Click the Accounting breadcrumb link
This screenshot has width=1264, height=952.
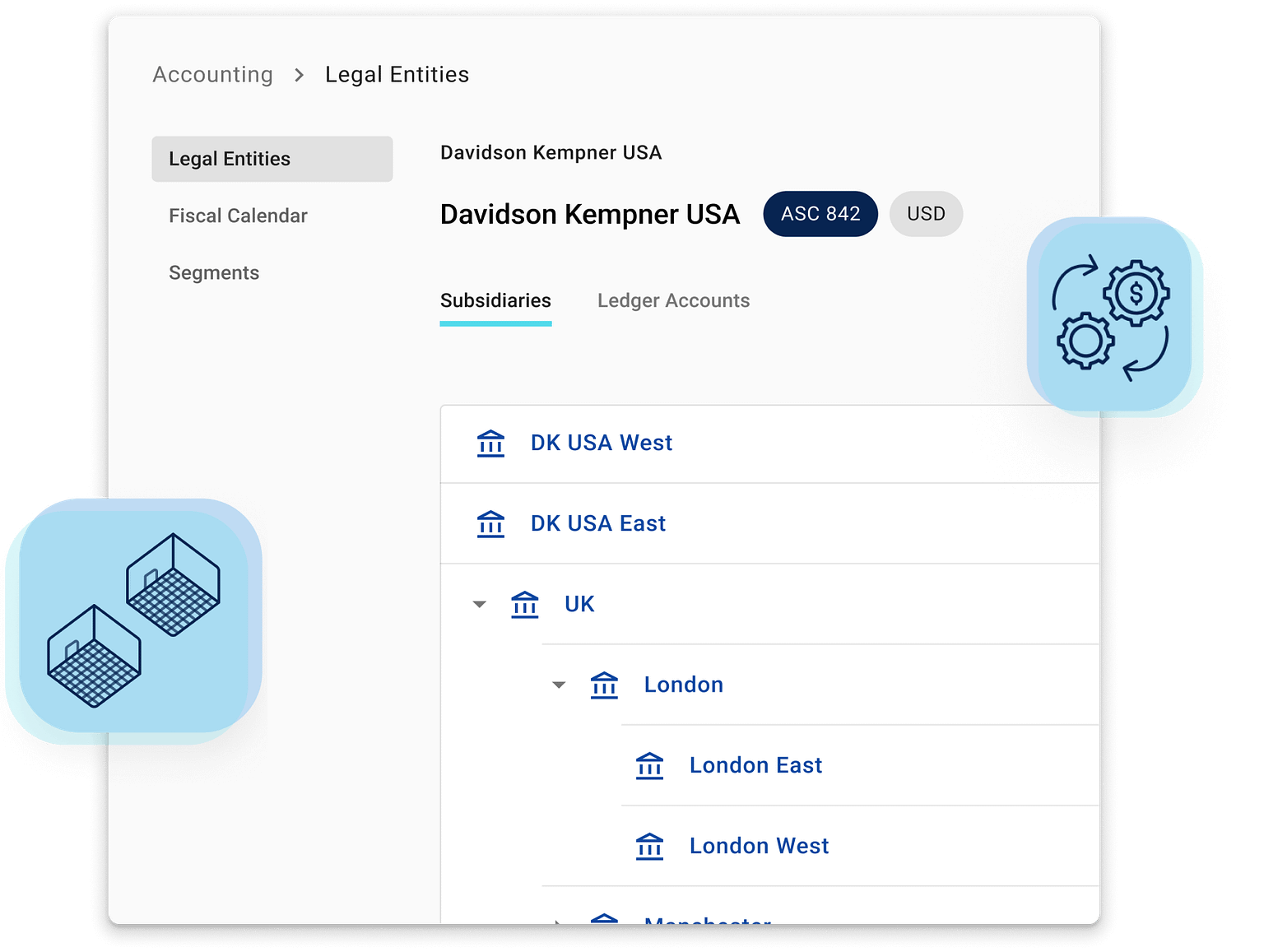click(212, 74)
